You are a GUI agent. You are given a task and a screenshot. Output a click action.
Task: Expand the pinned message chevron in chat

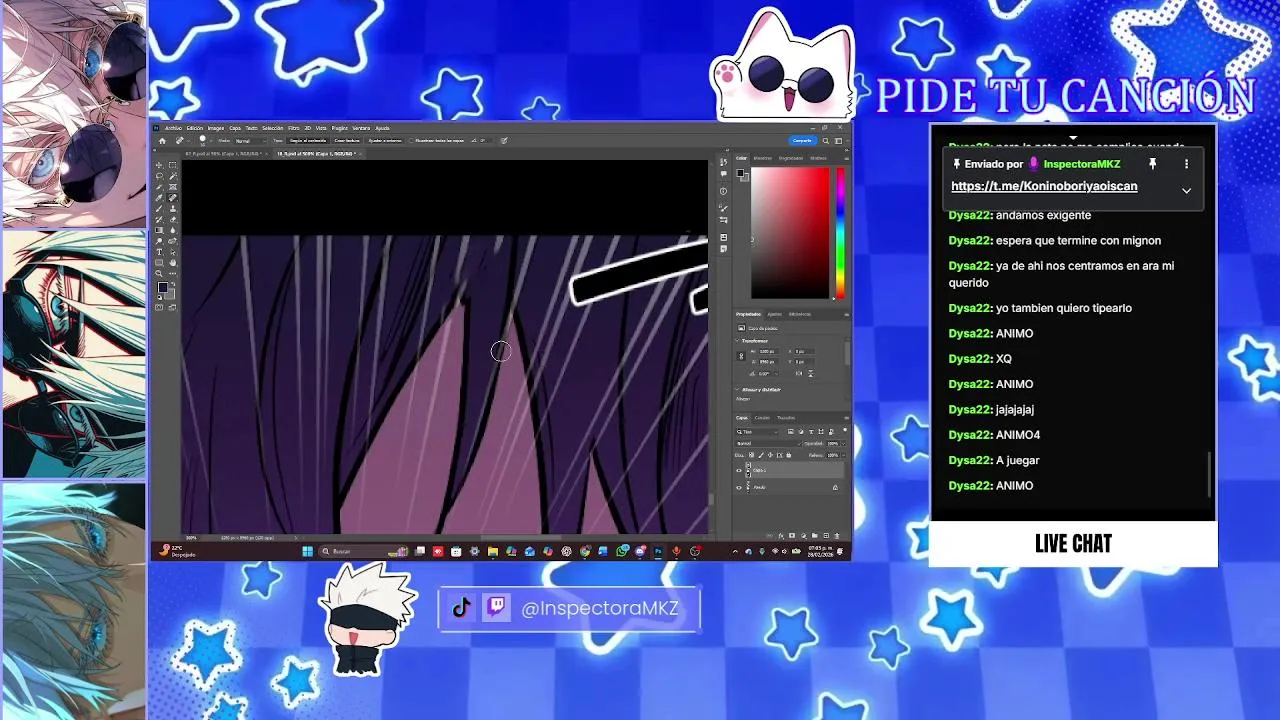tap(1186, 190)
